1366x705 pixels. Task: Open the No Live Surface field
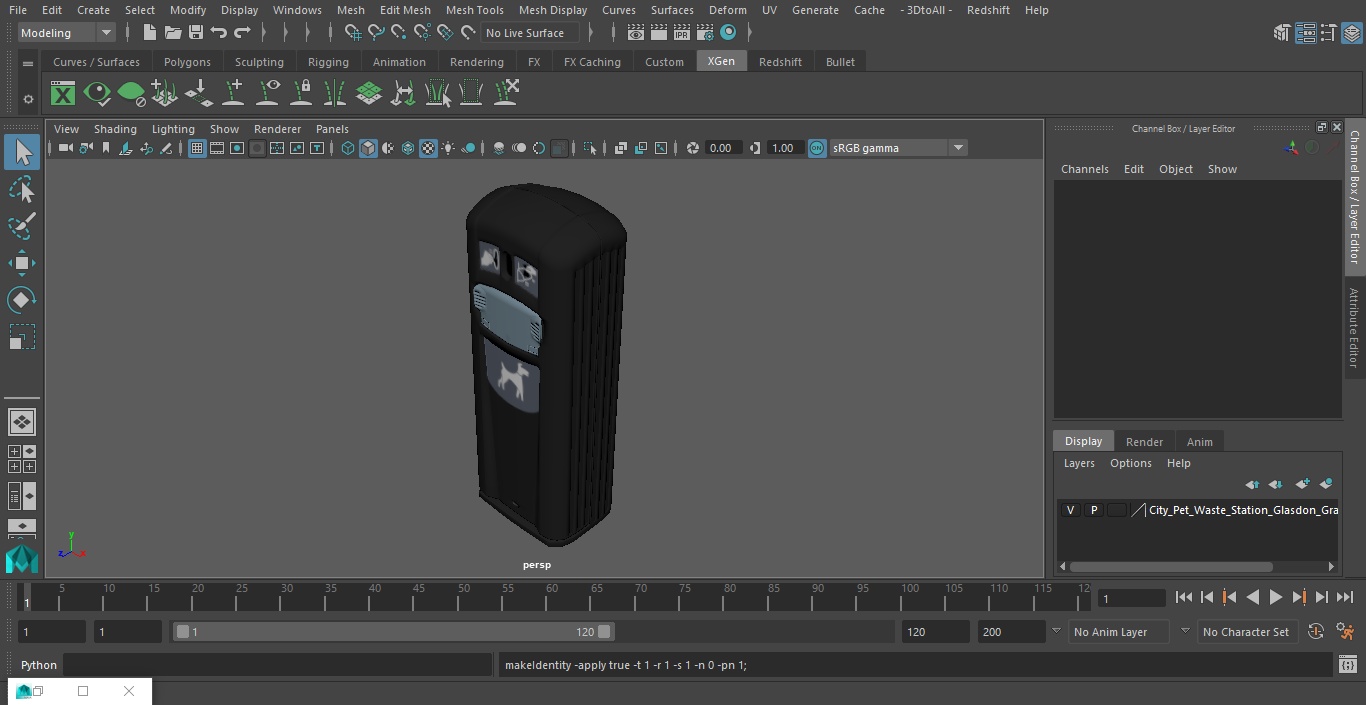(x=530, y=33)
